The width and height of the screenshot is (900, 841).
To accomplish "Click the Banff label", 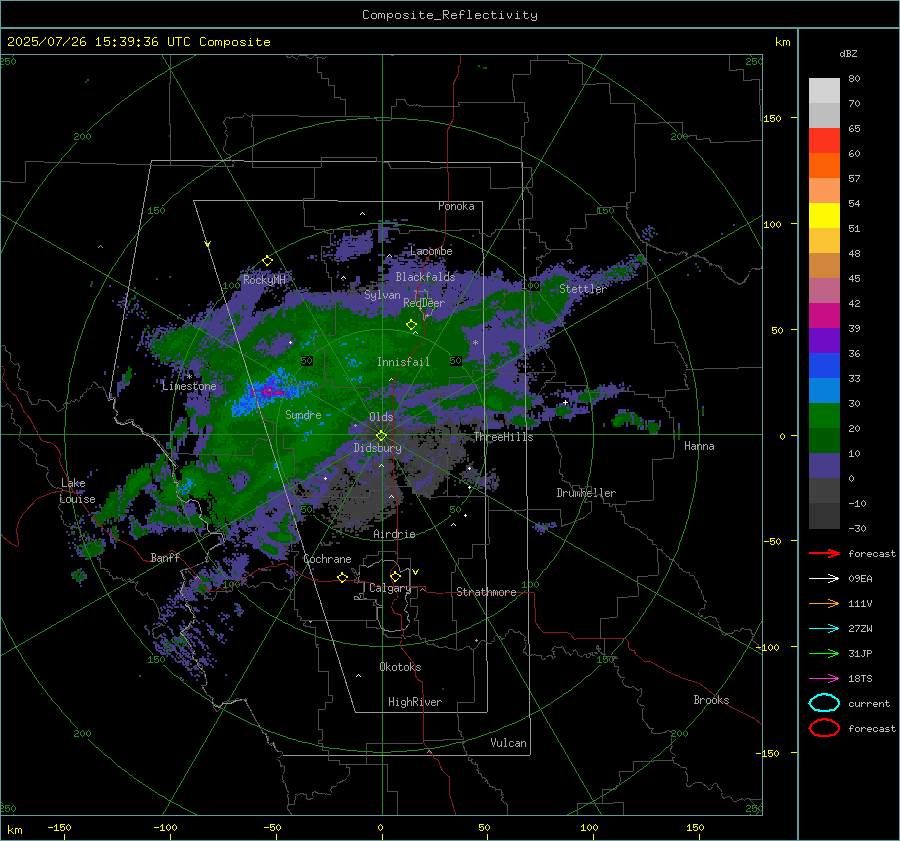I will [165, 558].
